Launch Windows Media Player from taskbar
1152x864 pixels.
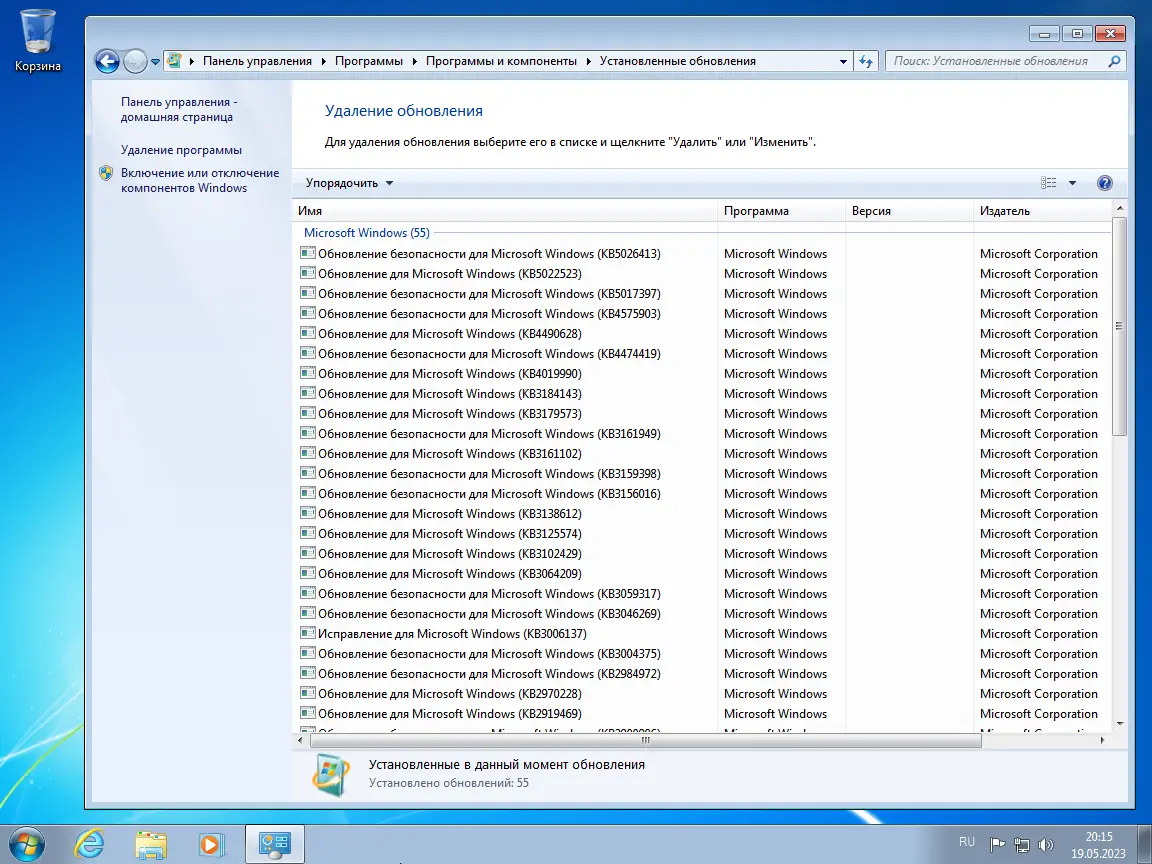[x=211, y=845]
